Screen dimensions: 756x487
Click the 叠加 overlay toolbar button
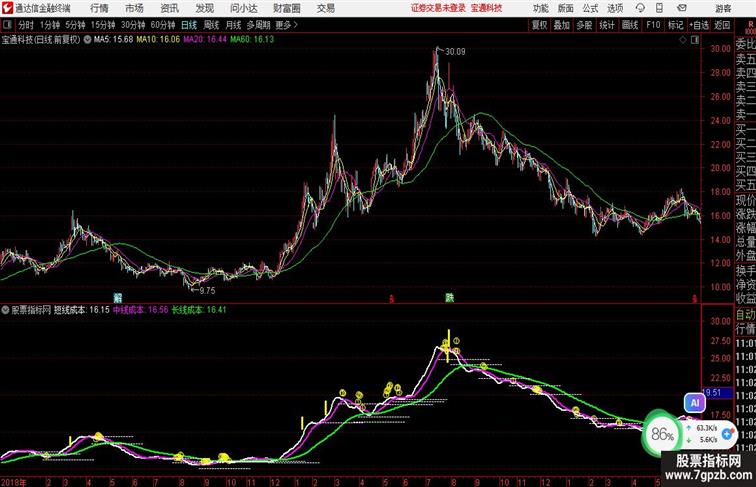click(x=562, y=25)
